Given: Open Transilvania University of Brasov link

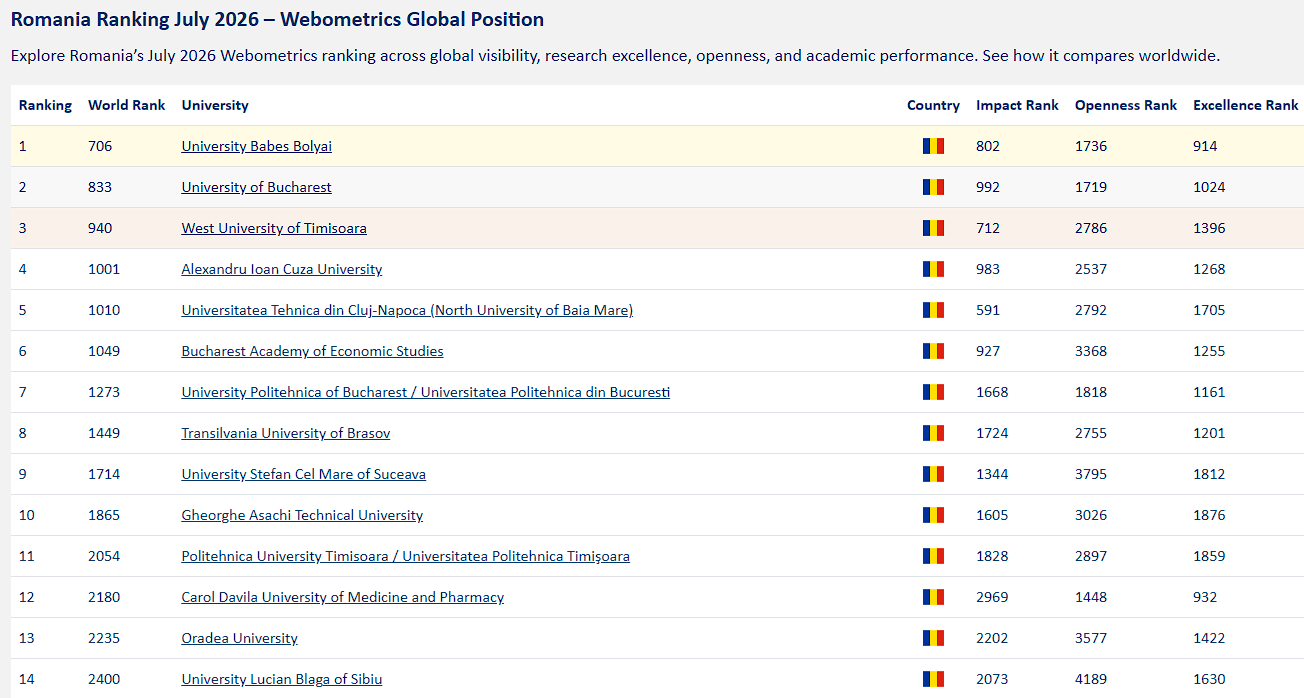Looking at the screenshot, I should tap(285, 433).
